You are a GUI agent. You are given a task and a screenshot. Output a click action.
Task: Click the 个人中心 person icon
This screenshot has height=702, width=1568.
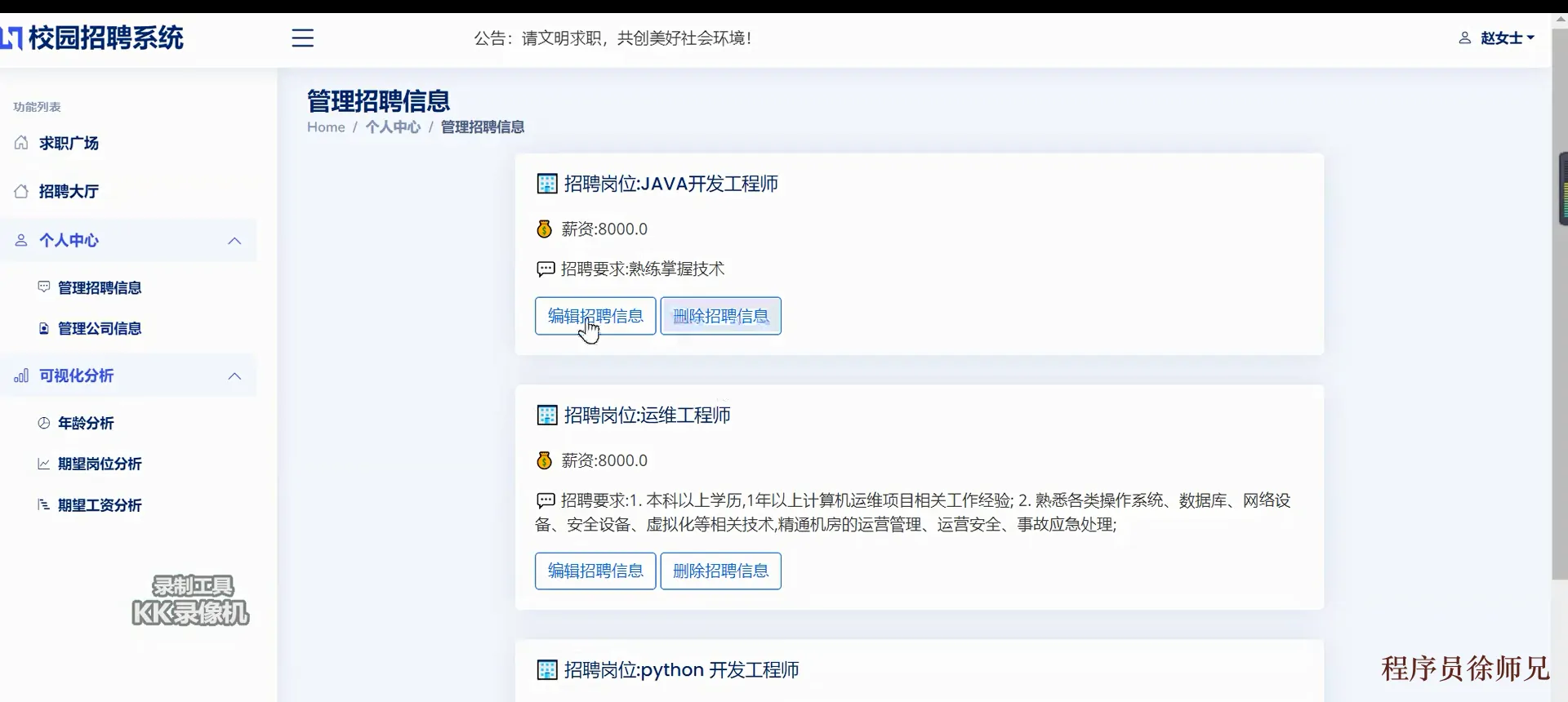pyautogui.click(x=21, y=240)
